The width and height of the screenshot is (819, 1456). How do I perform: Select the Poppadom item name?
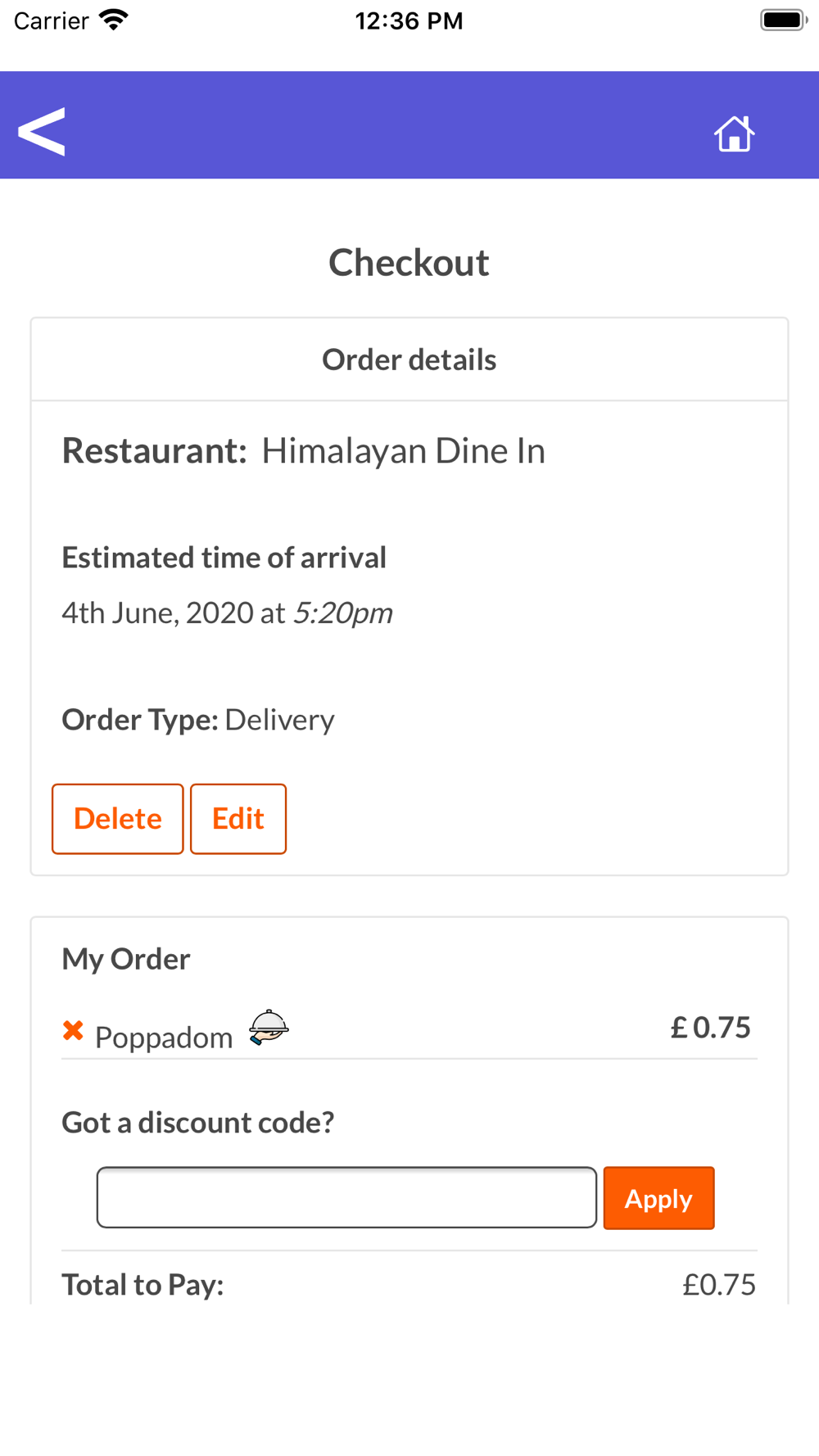click(x=164, y=1038)
